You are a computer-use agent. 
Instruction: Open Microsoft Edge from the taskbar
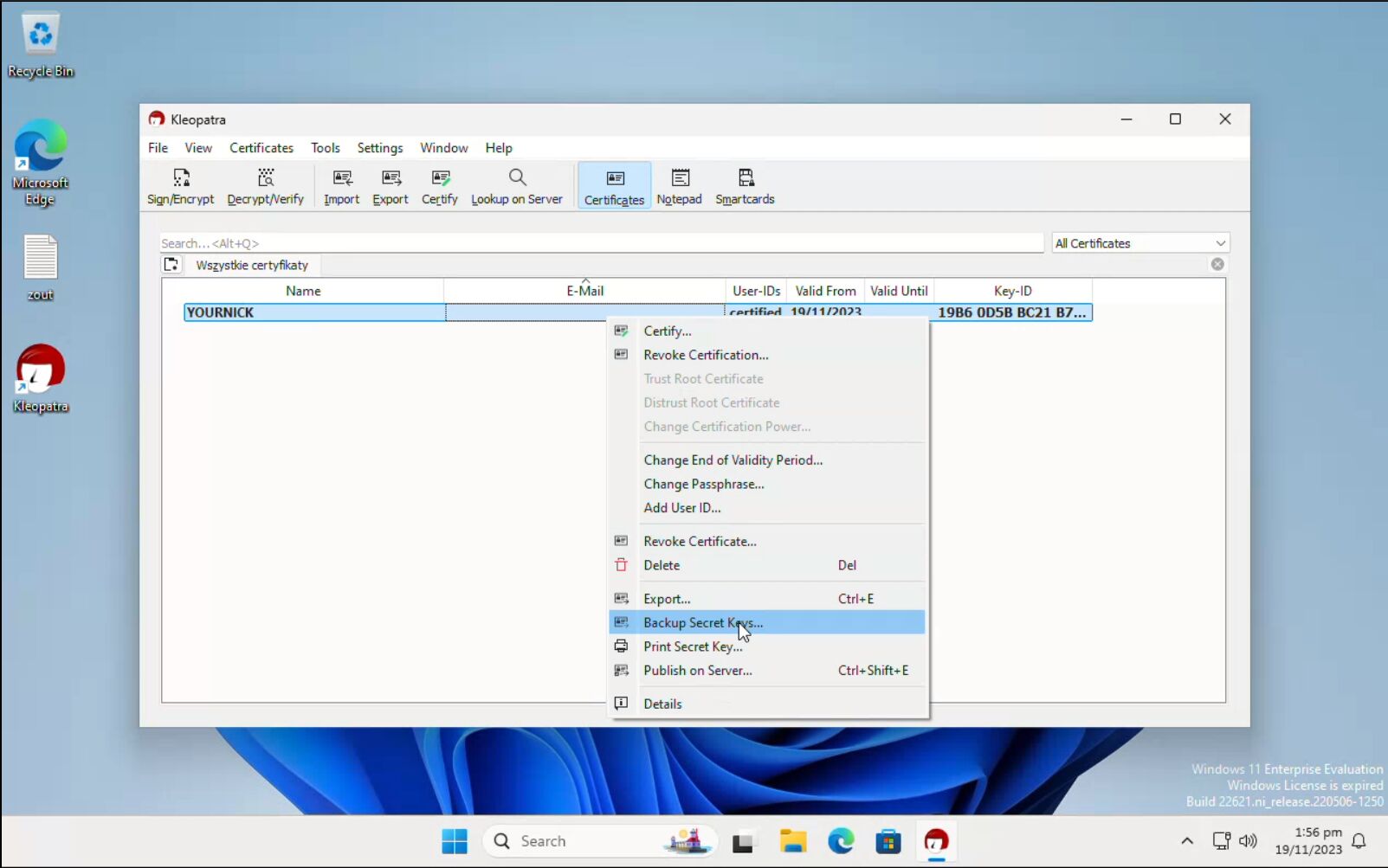841,841
